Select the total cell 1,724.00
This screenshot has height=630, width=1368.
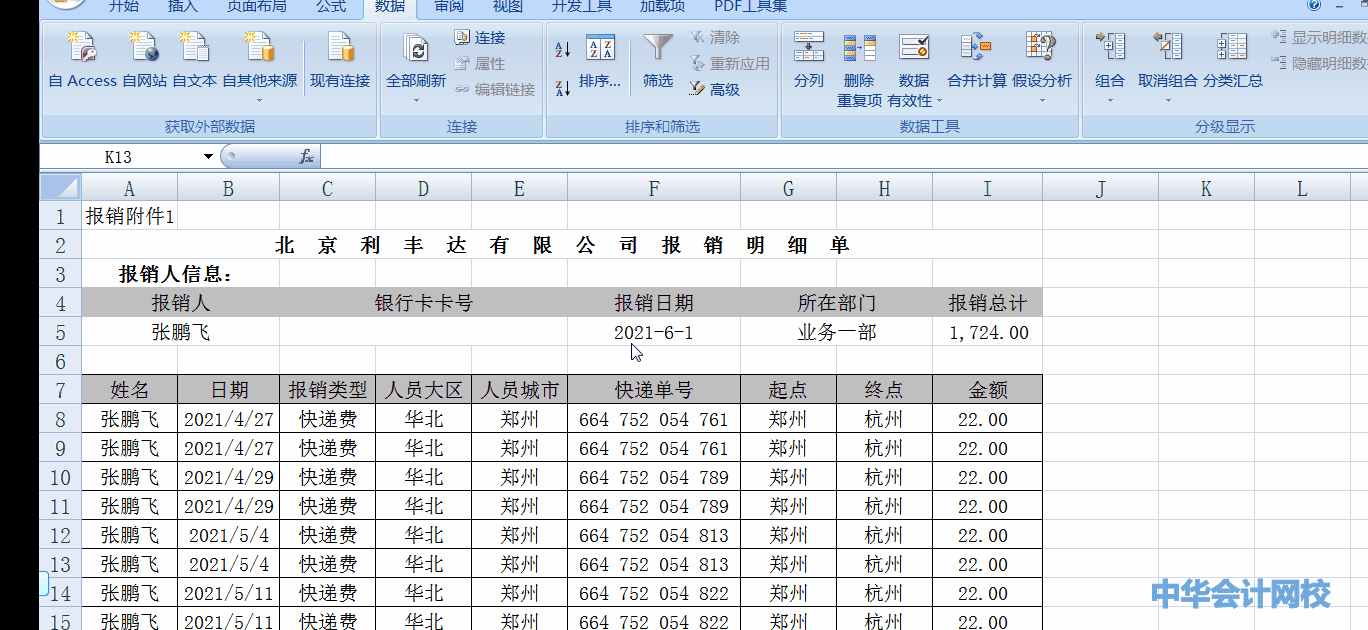(x=988, y=332)
